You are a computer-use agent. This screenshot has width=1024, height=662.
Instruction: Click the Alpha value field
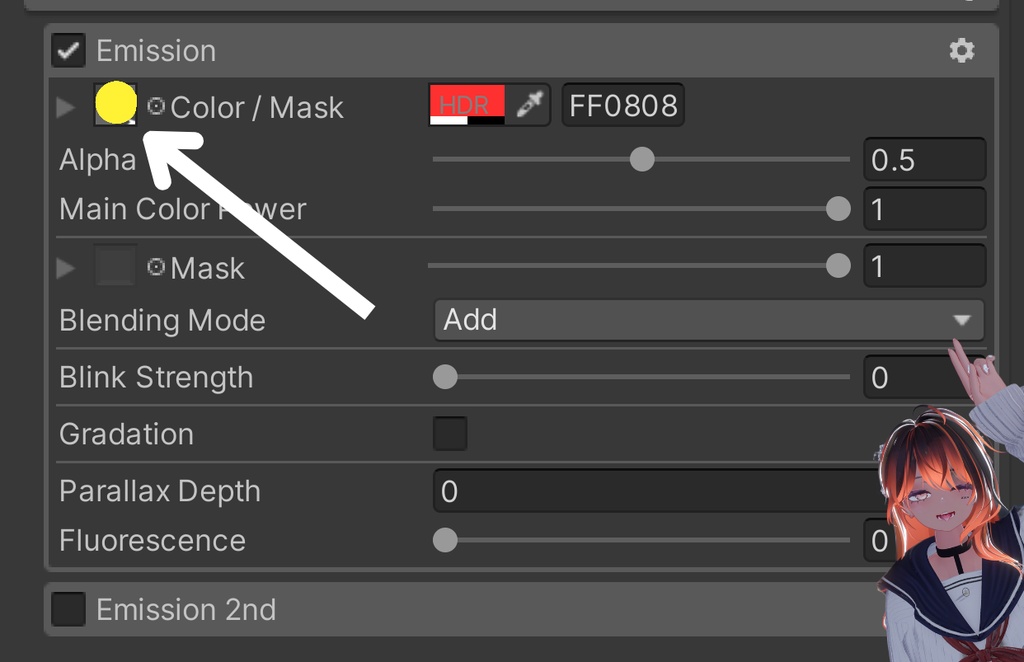click(923, 160)
